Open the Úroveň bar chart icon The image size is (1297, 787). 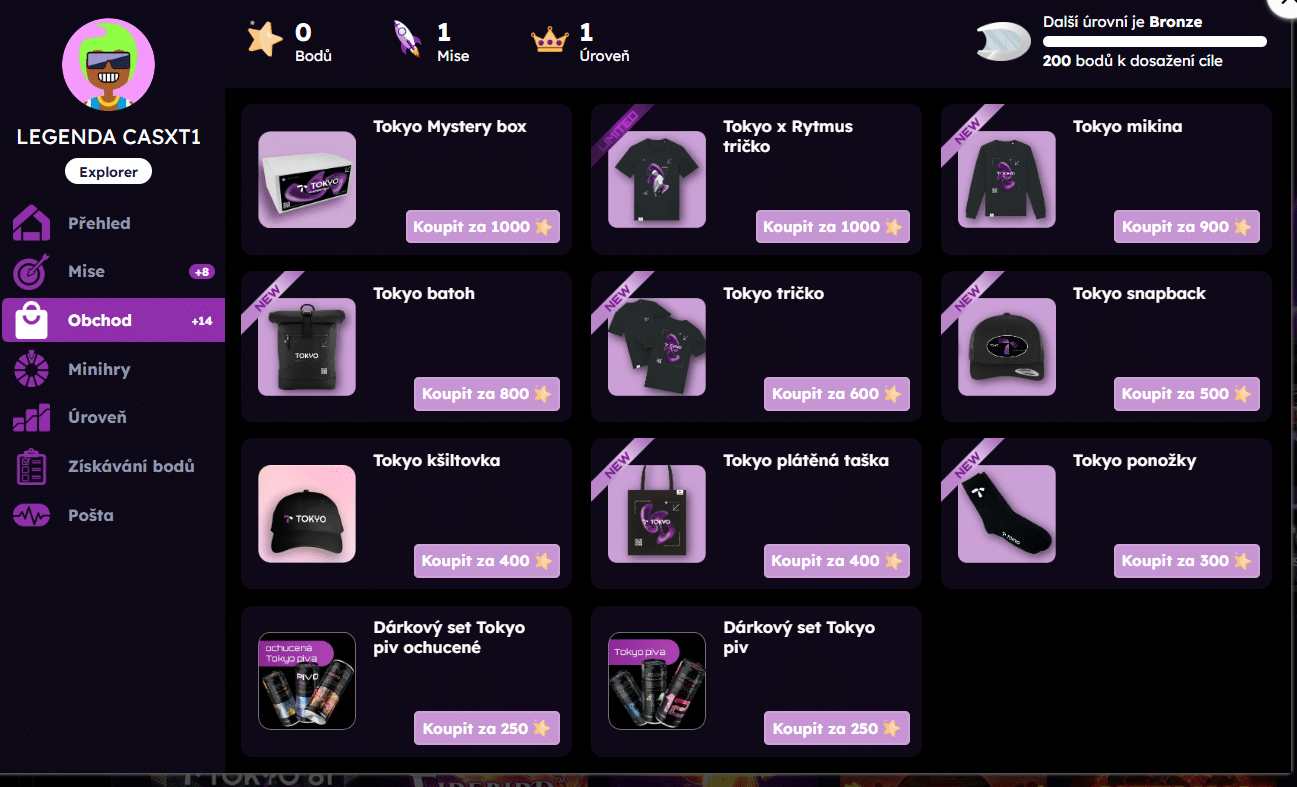pyautogui.click(x=31, y=418)
